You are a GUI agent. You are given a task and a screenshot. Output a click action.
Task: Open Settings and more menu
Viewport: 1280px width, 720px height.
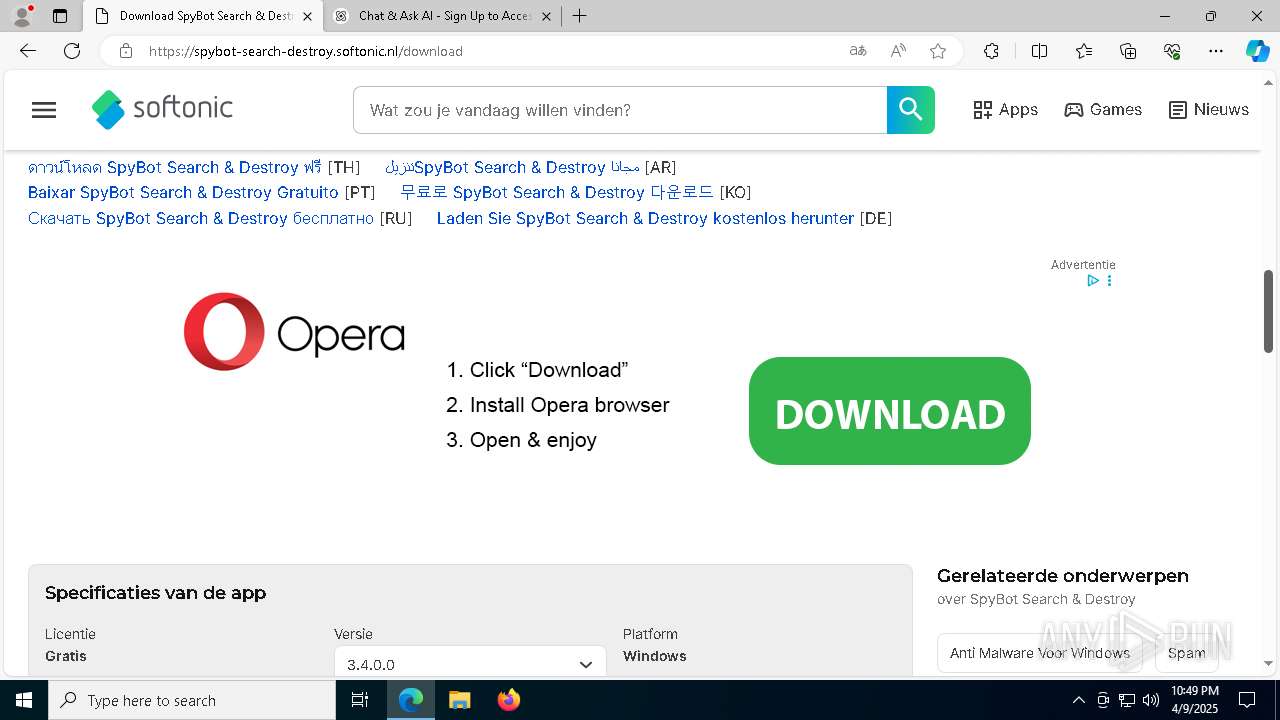coord(1216,51)
